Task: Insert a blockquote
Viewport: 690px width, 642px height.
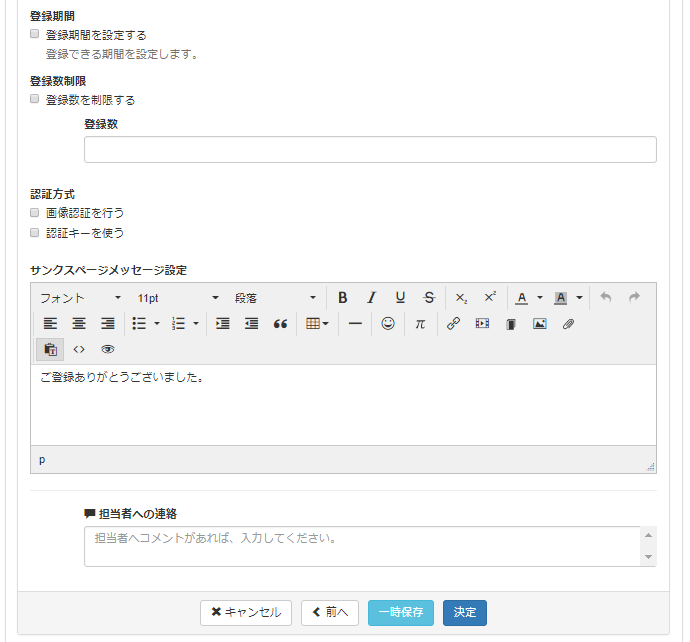Action: [x=281, y=324]
